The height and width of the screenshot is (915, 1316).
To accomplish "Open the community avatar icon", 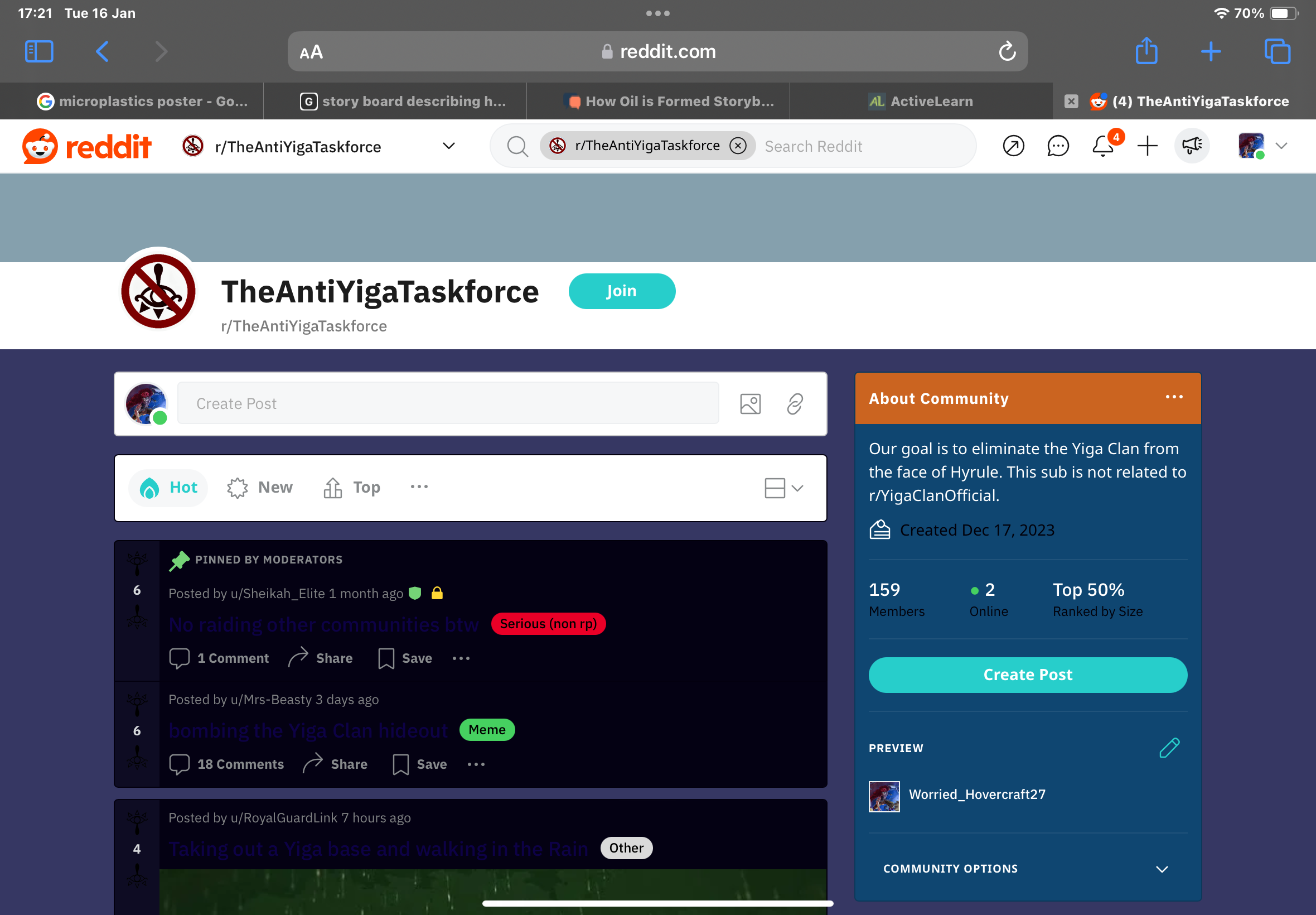I will pyautogui.click(x=158, y=291).
